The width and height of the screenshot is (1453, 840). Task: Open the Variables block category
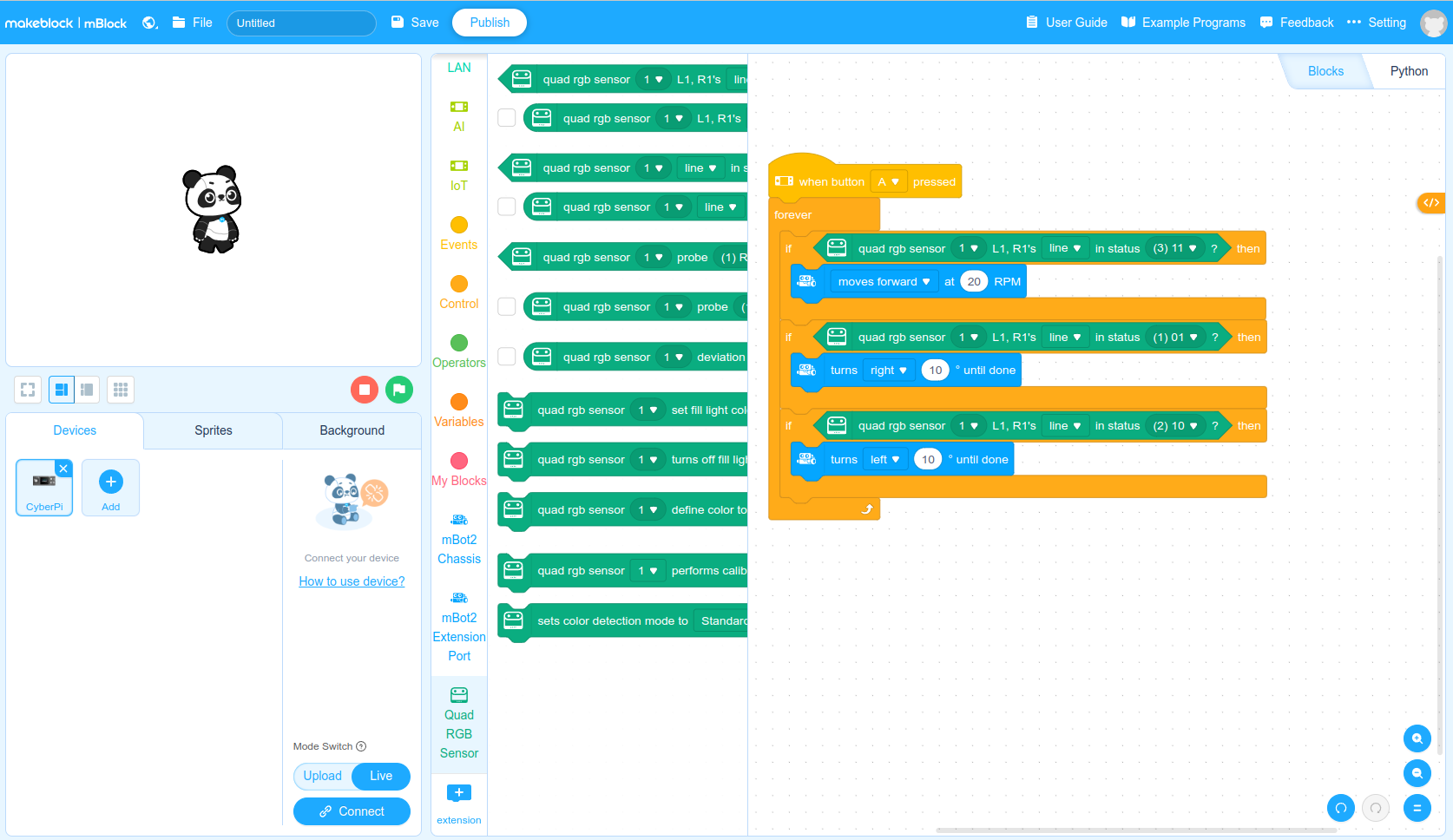[459, 410]
